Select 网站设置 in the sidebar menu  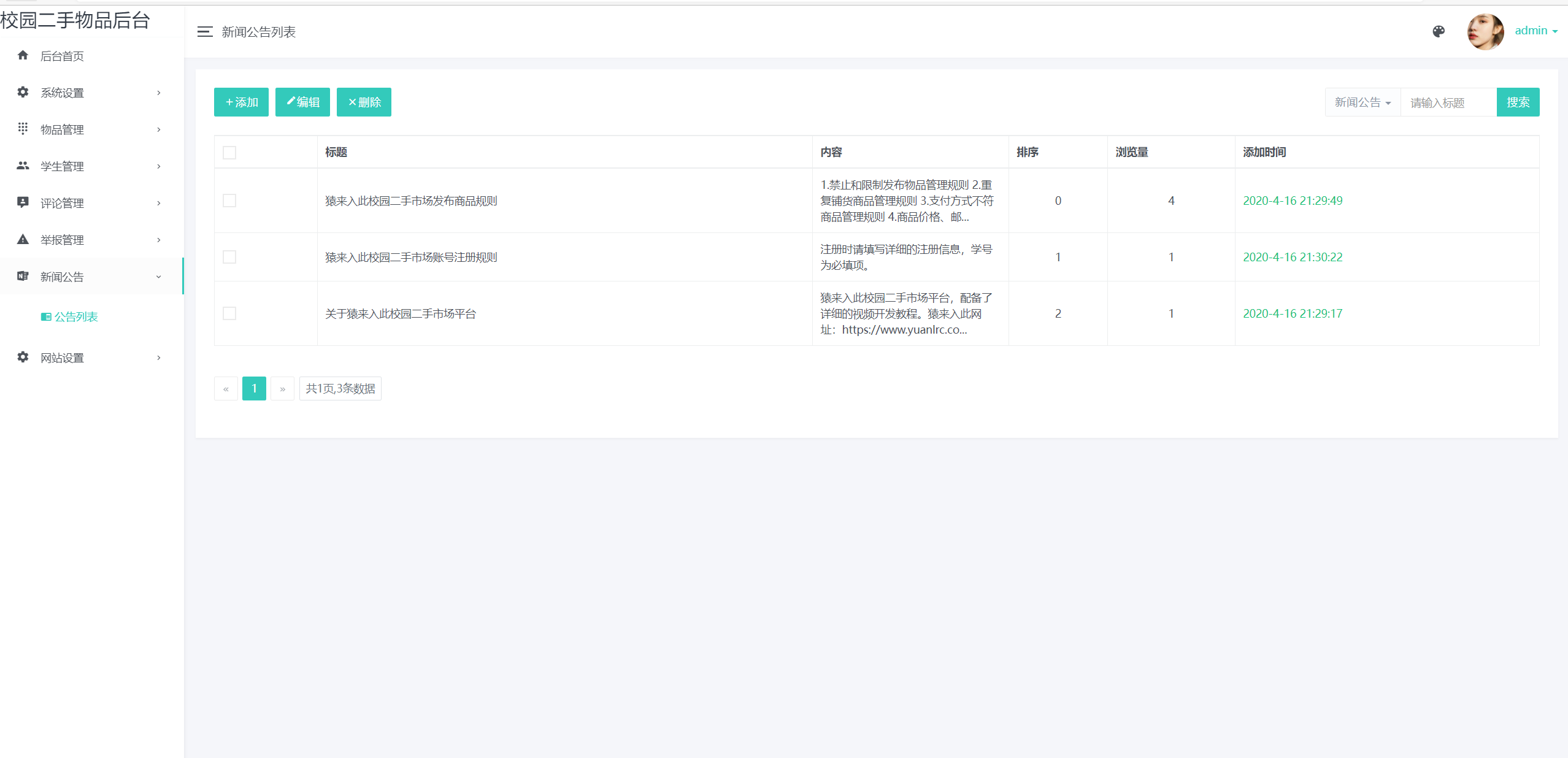point(61,358)
